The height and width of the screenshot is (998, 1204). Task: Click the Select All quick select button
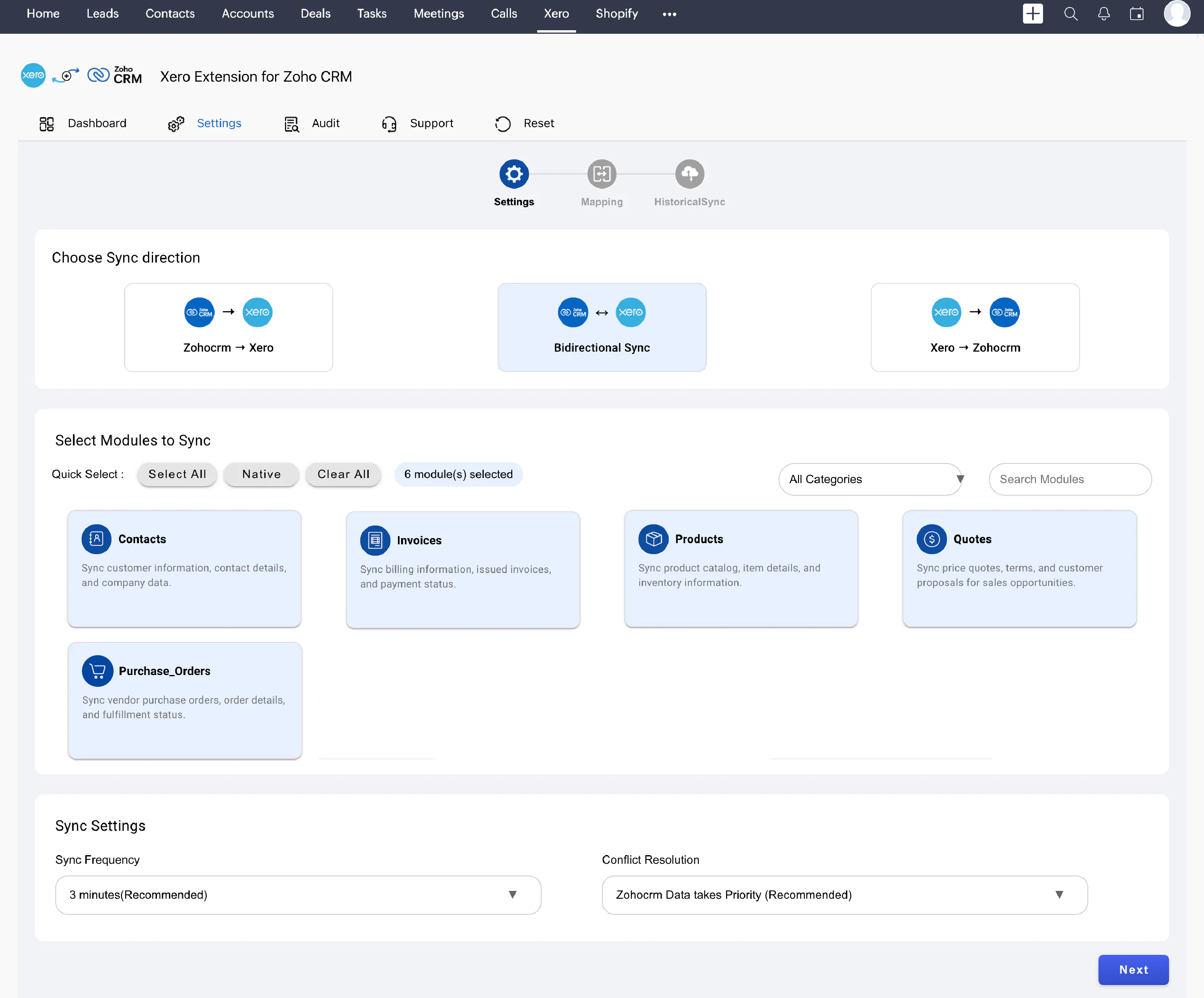point(177,474)
